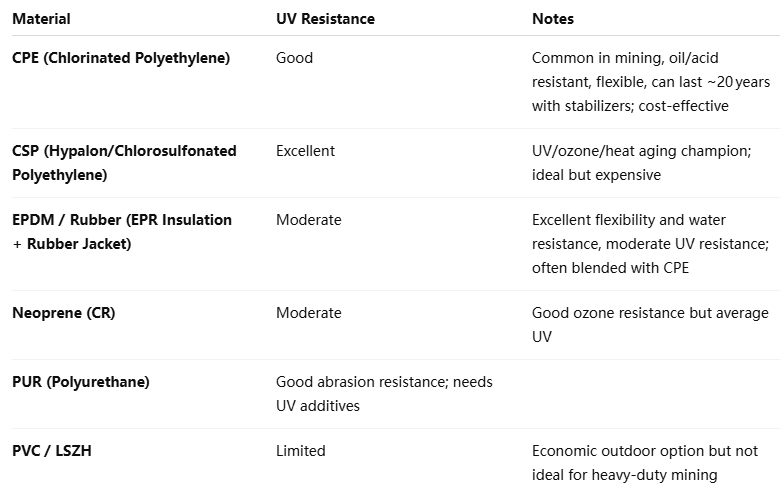This screenshot has width=784, height=495.
Task: Select the Neoprene (CR) cell
Action: [63, 313]
